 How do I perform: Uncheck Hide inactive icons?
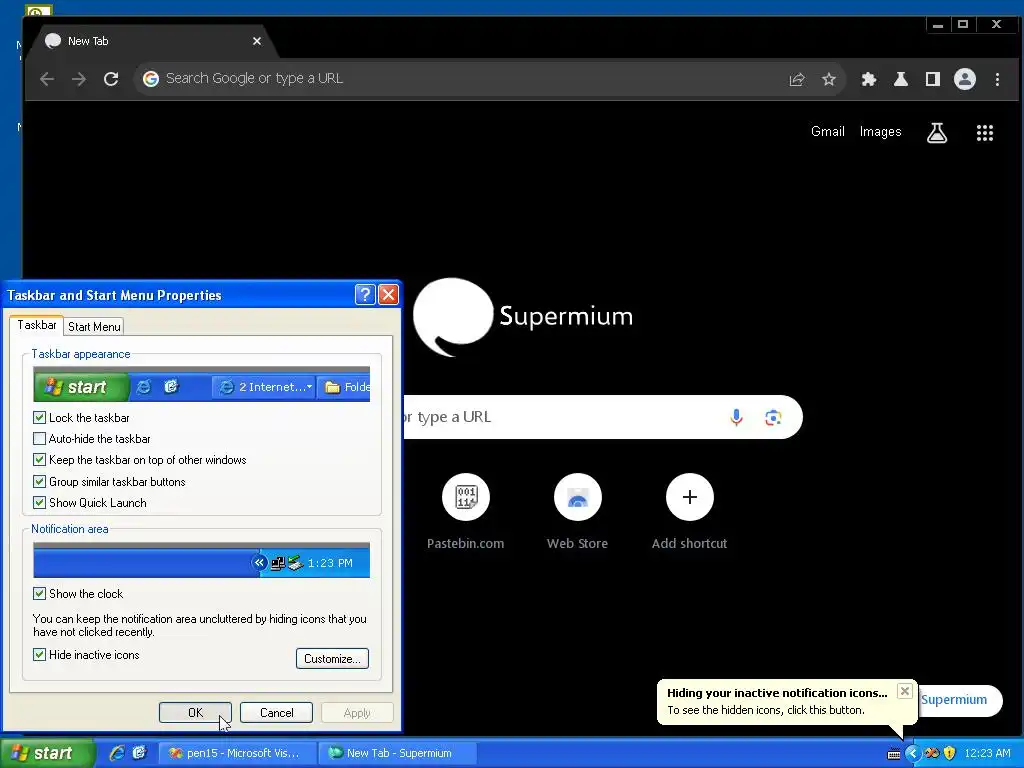[39, 655]
